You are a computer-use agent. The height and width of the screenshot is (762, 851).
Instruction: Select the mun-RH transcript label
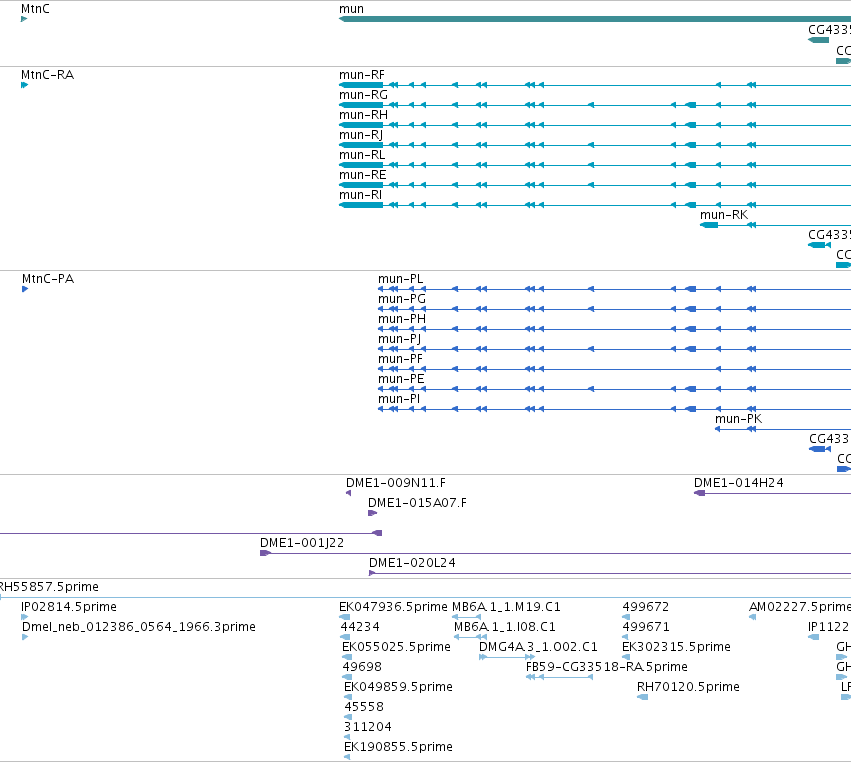point(363,115)
